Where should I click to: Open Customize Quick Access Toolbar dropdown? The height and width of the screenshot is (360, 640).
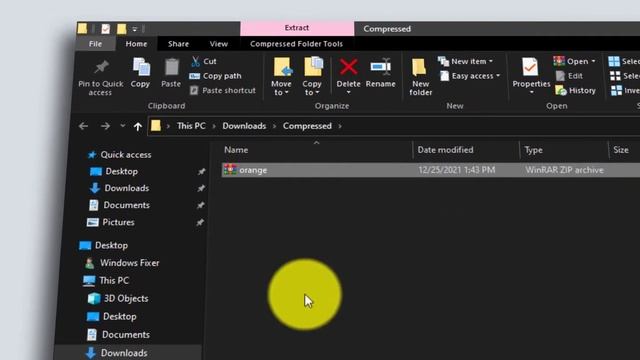coord(135,29)
